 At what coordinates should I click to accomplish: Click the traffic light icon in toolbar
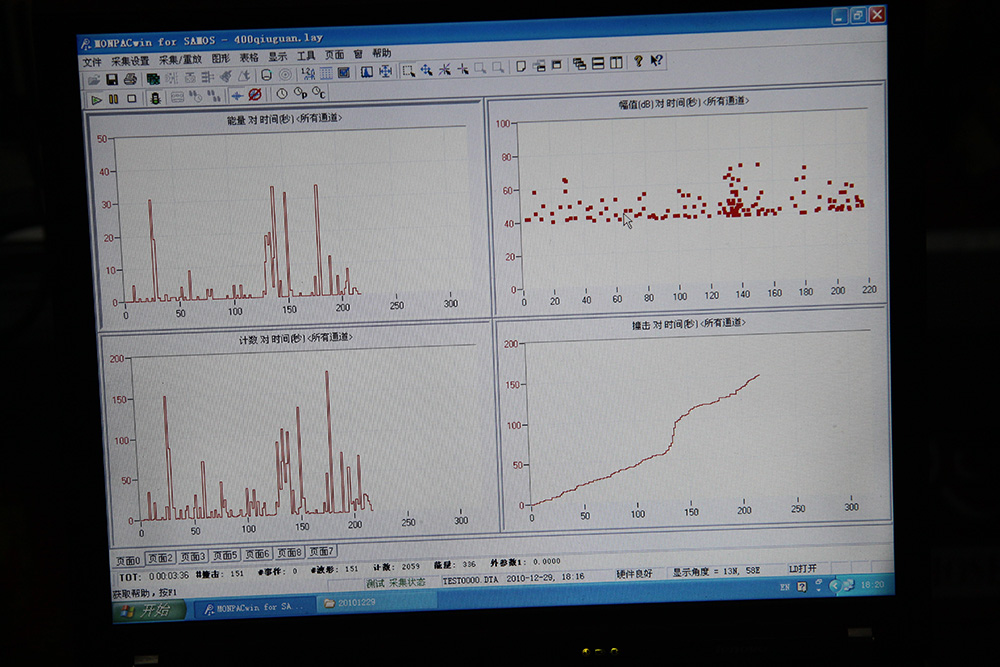pos(154,98)
